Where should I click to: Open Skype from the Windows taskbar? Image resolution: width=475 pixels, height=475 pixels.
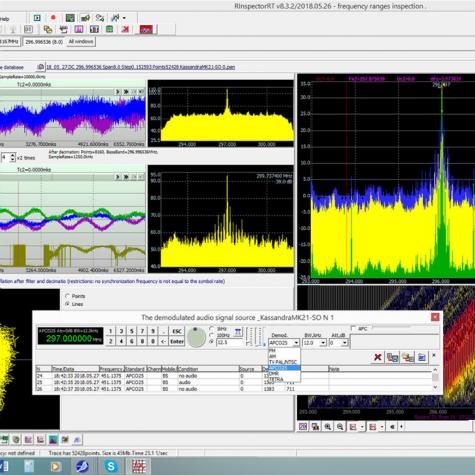[x=111, y=466]
